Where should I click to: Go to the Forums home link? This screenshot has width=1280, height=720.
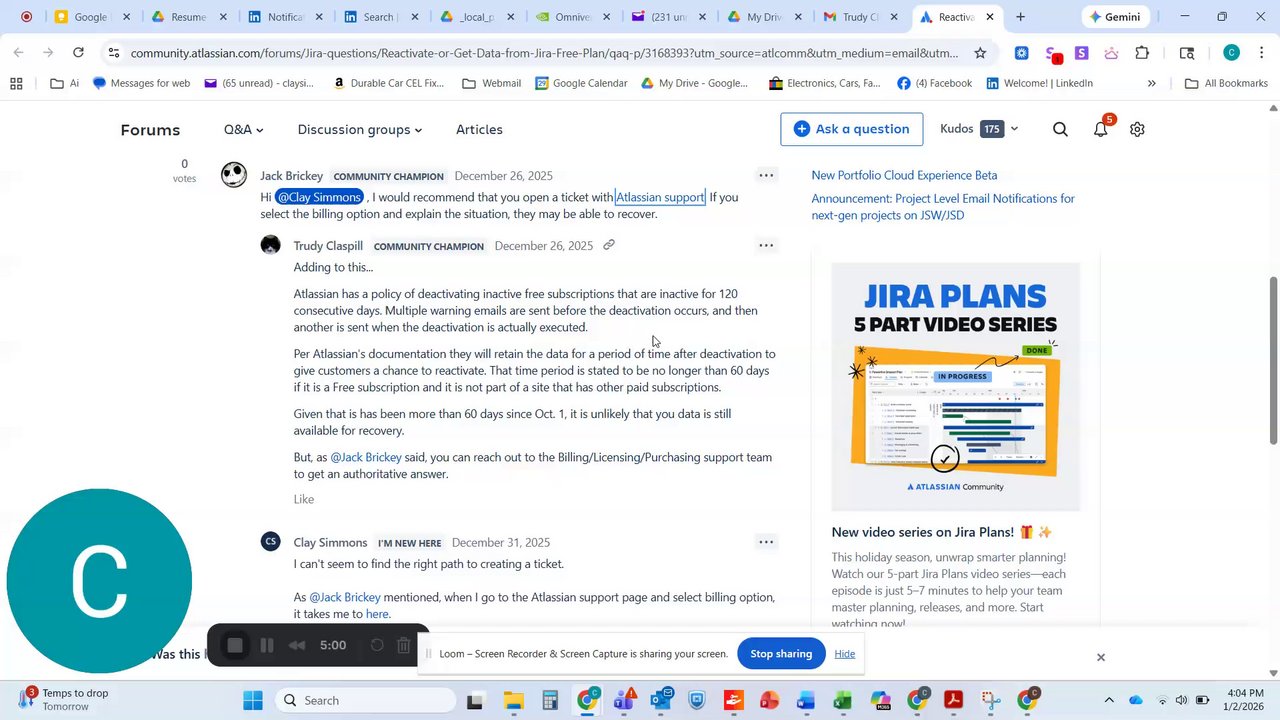[150, 129]
